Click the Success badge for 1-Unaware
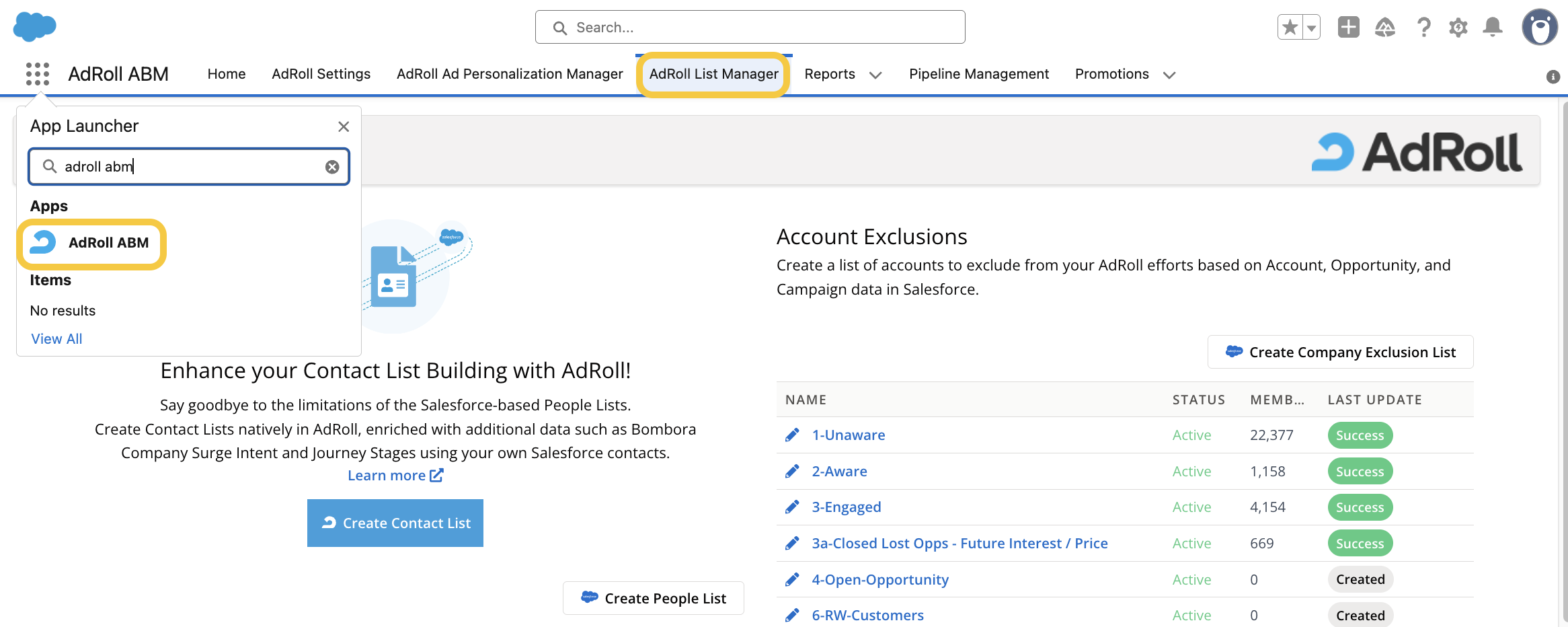 [1360, 435]
